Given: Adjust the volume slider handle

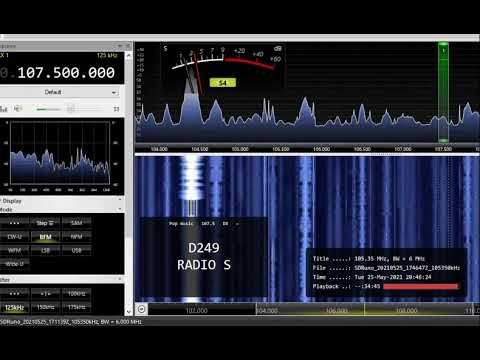Looking at the screenshot, I should click(70, 109).
